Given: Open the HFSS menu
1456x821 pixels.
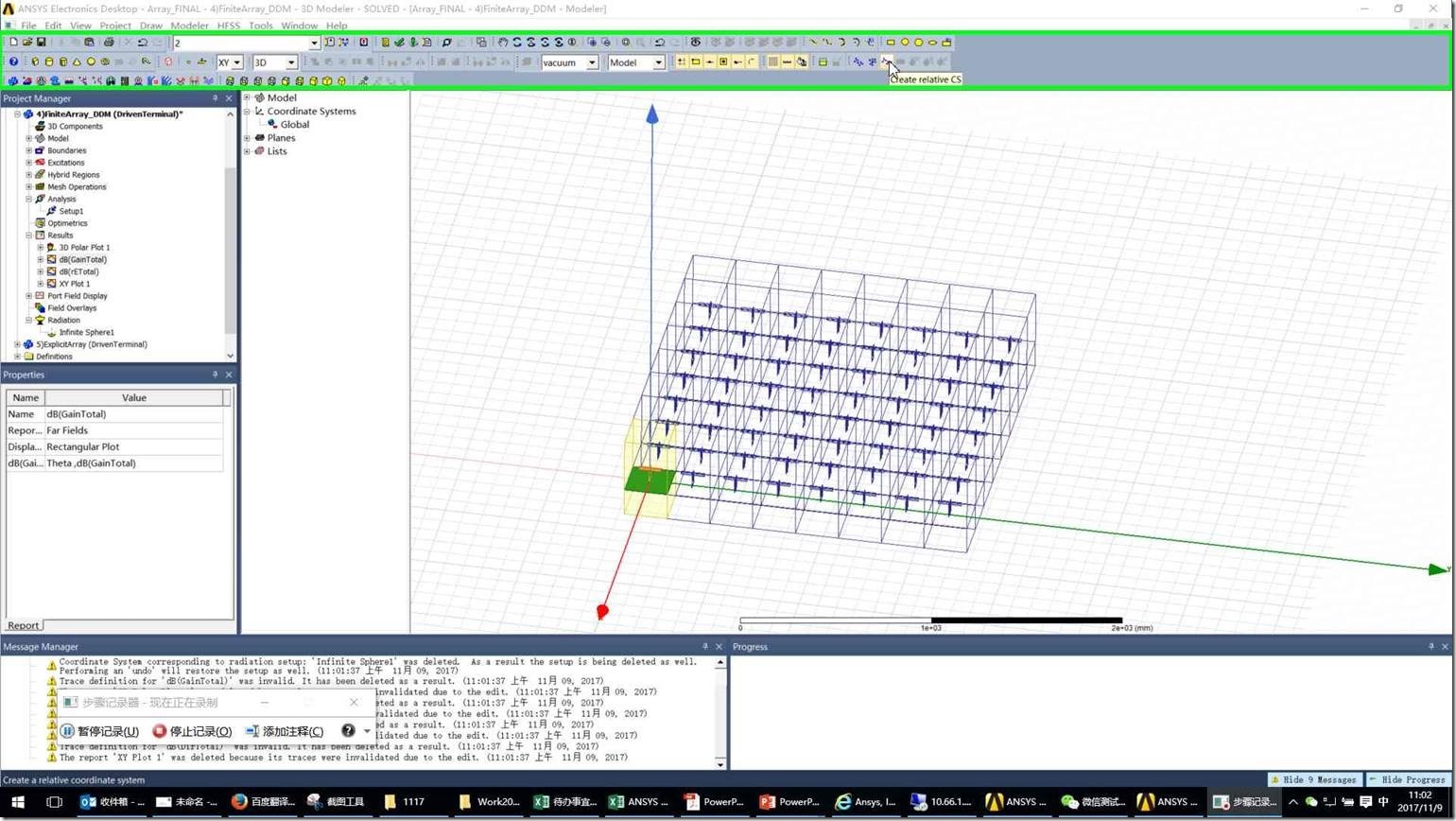Looking at the screenshot, I should (229, 26).
